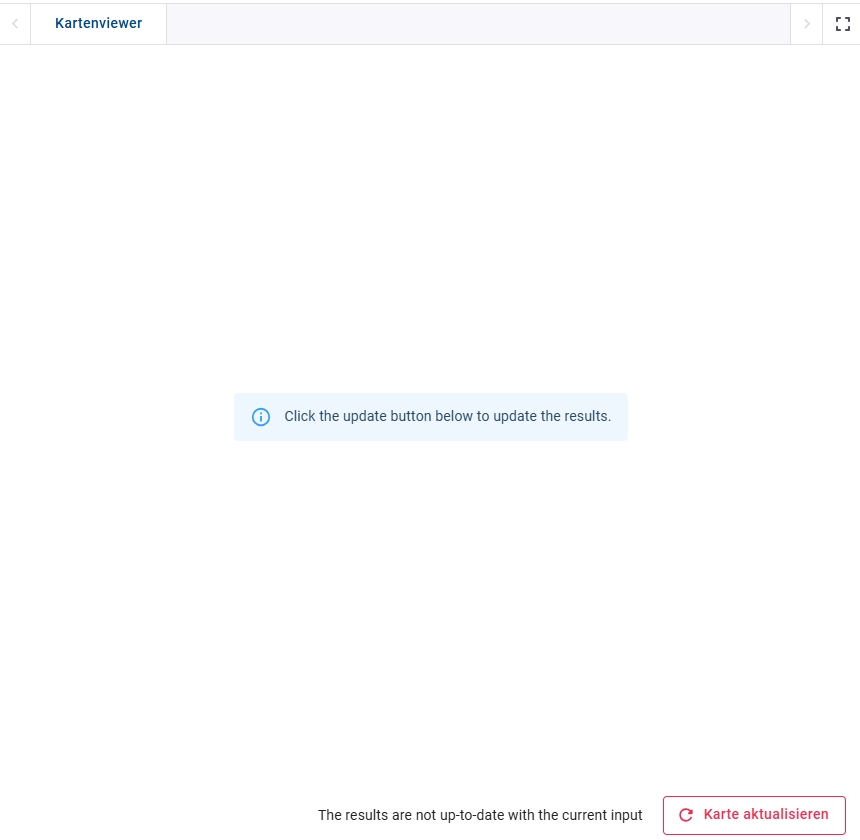Screen dimensions: 860x840
Task: Click the Kartenviewer tab title text
Action: (98, 24)
